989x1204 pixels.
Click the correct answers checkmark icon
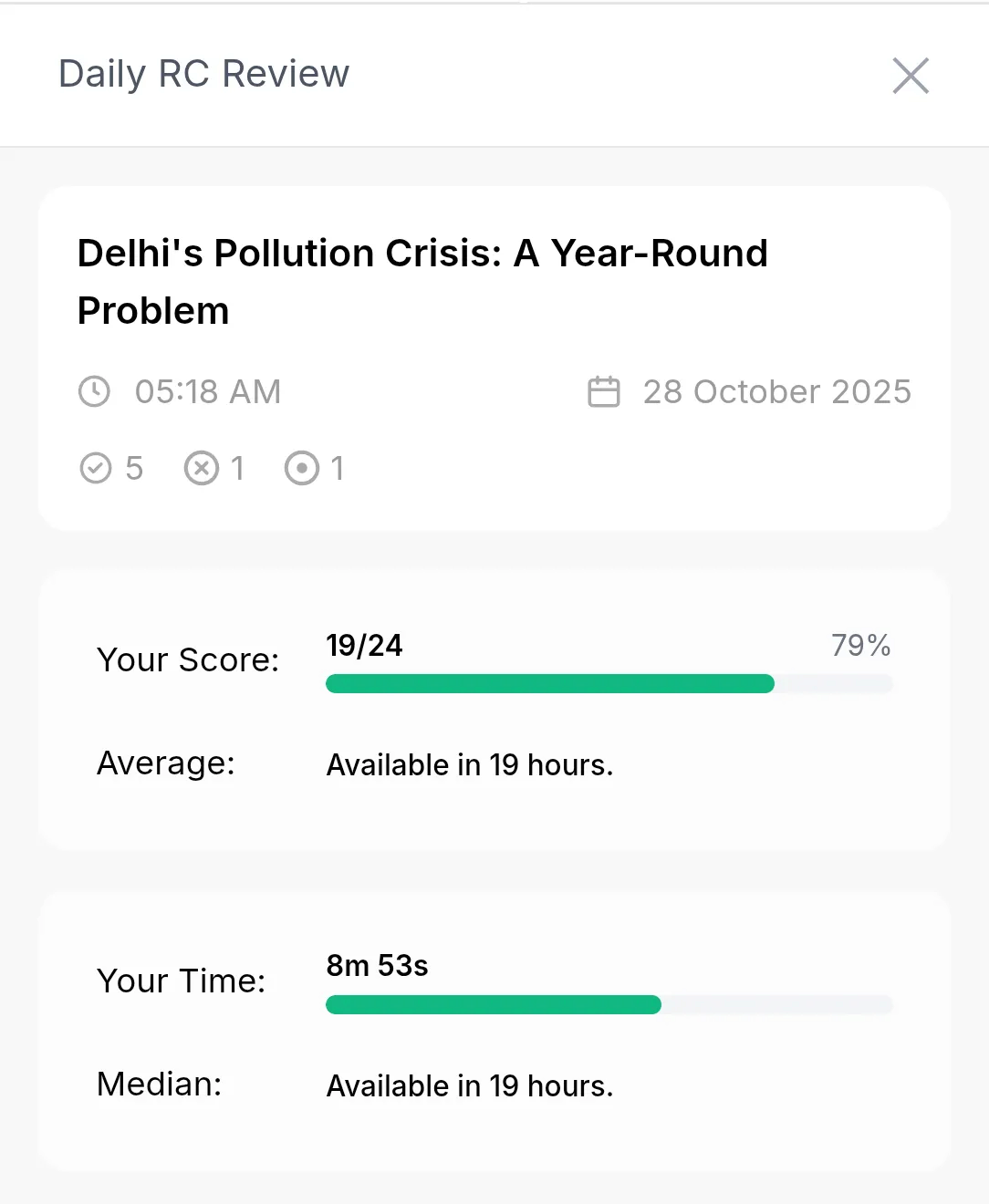[x=96, y=468]
